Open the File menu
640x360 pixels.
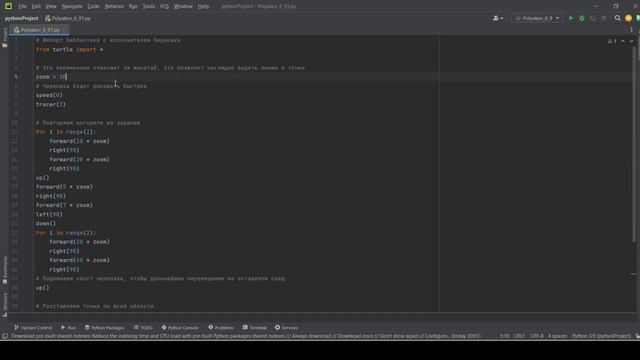pyautogui.click(x=22, y=6)
